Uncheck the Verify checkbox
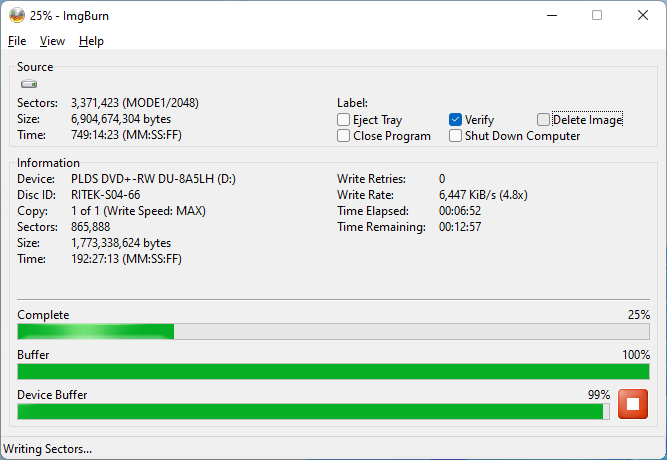This screenshot has width=667, height=460. click(456, 120)
